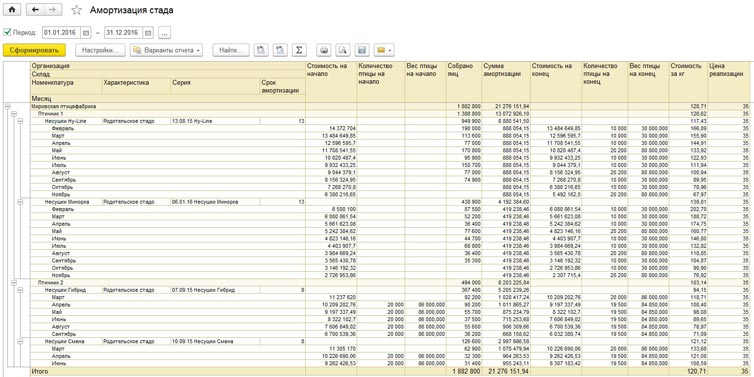
Task: Navigate forward with the right arrow
Action: coord(53,10)
